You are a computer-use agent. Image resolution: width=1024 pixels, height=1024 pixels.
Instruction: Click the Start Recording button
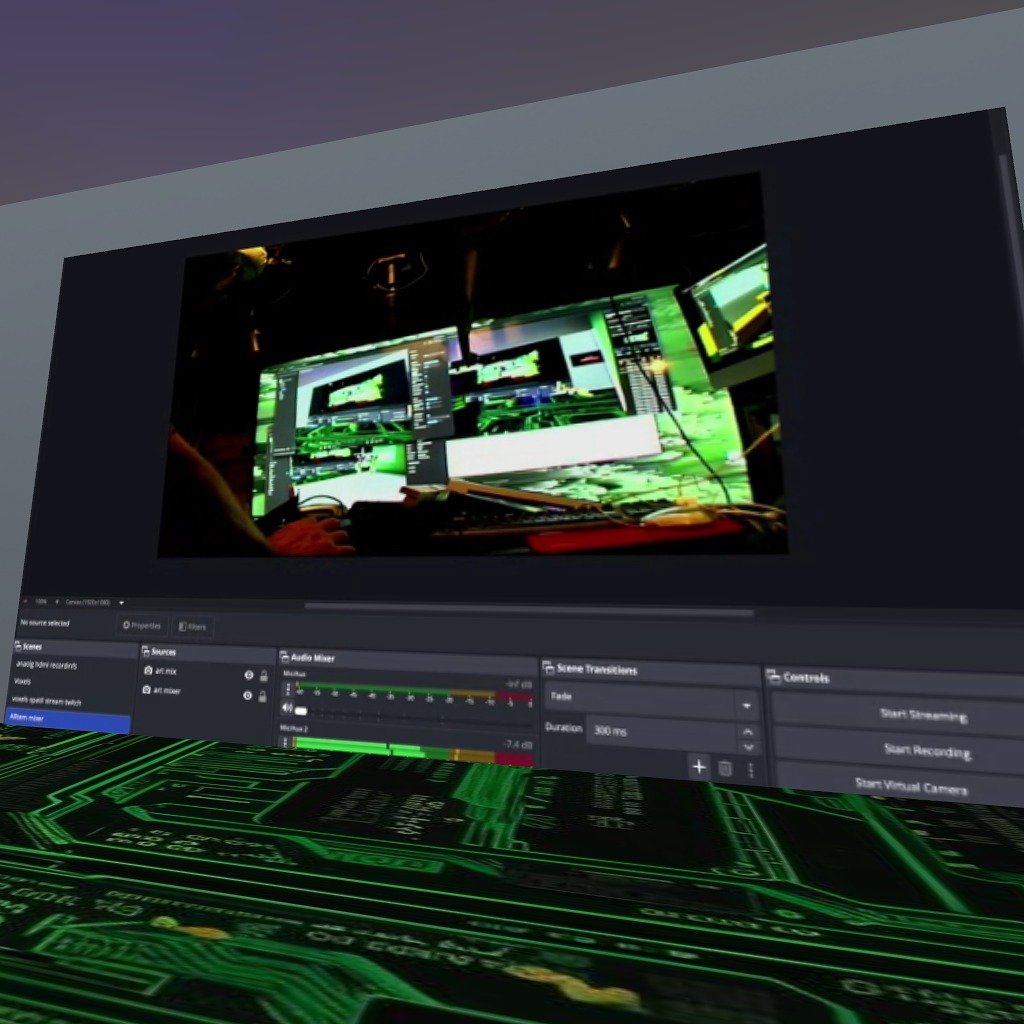tap(900, 750)
